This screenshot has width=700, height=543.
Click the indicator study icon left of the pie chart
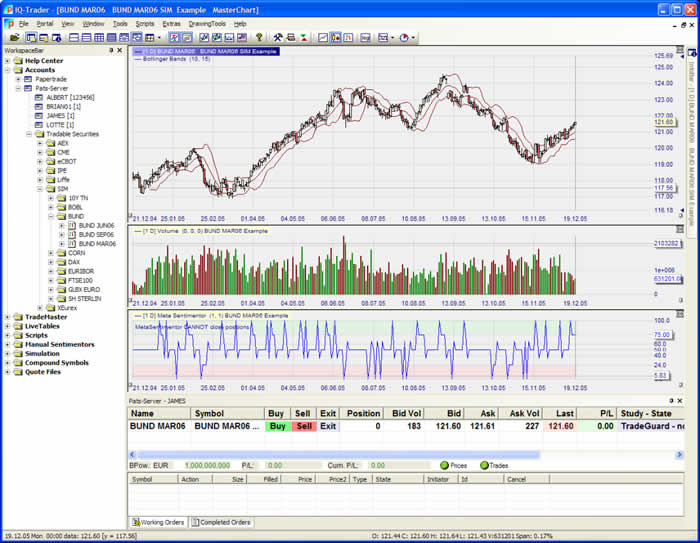point(383,38)
